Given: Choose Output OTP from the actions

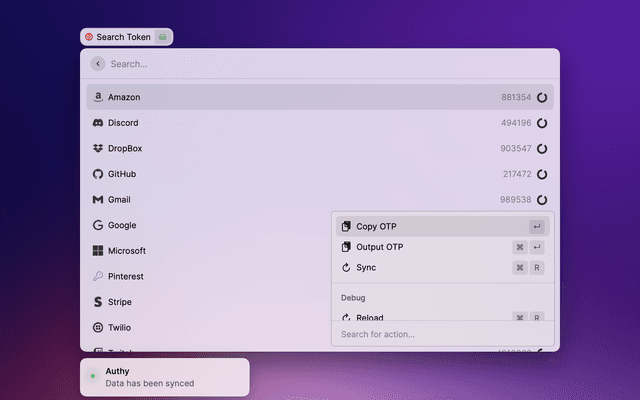Looking at the screenshot, I should point(379,247).
